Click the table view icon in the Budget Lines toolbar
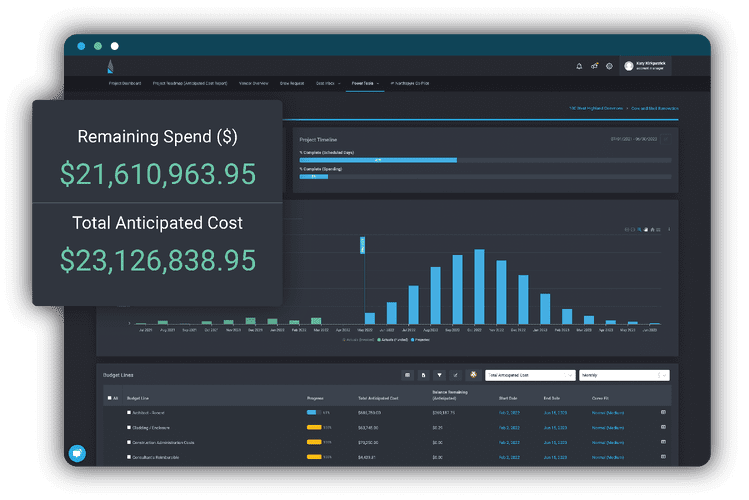 point(407,375)
